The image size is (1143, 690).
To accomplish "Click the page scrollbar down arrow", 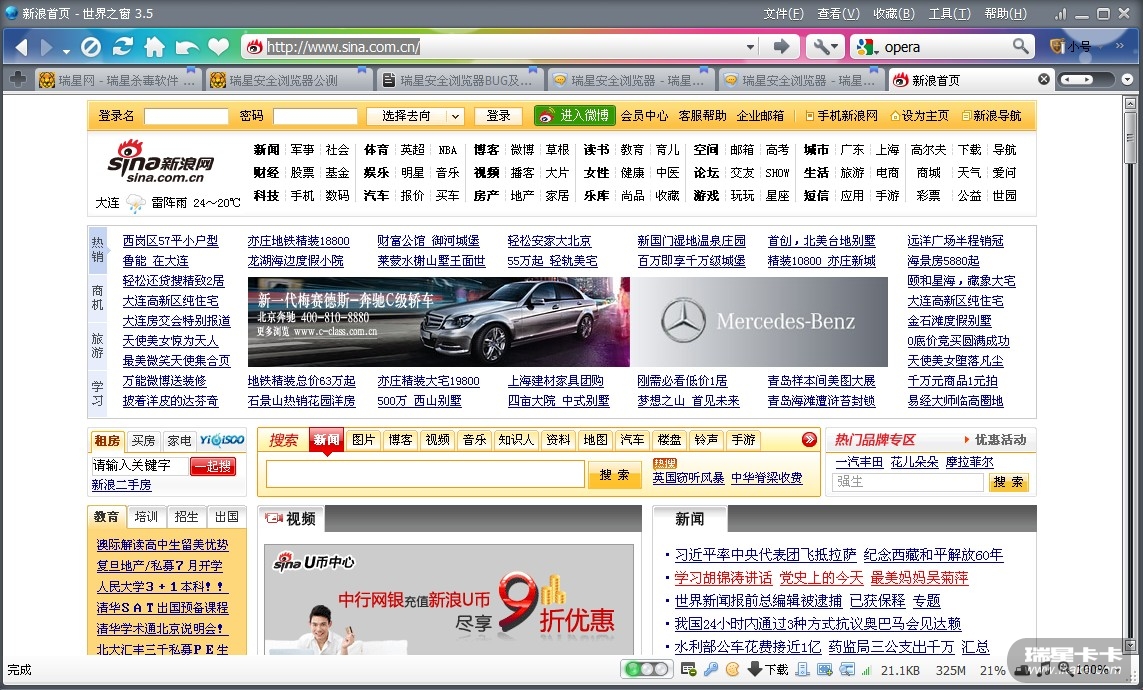I will point(1131,646).
